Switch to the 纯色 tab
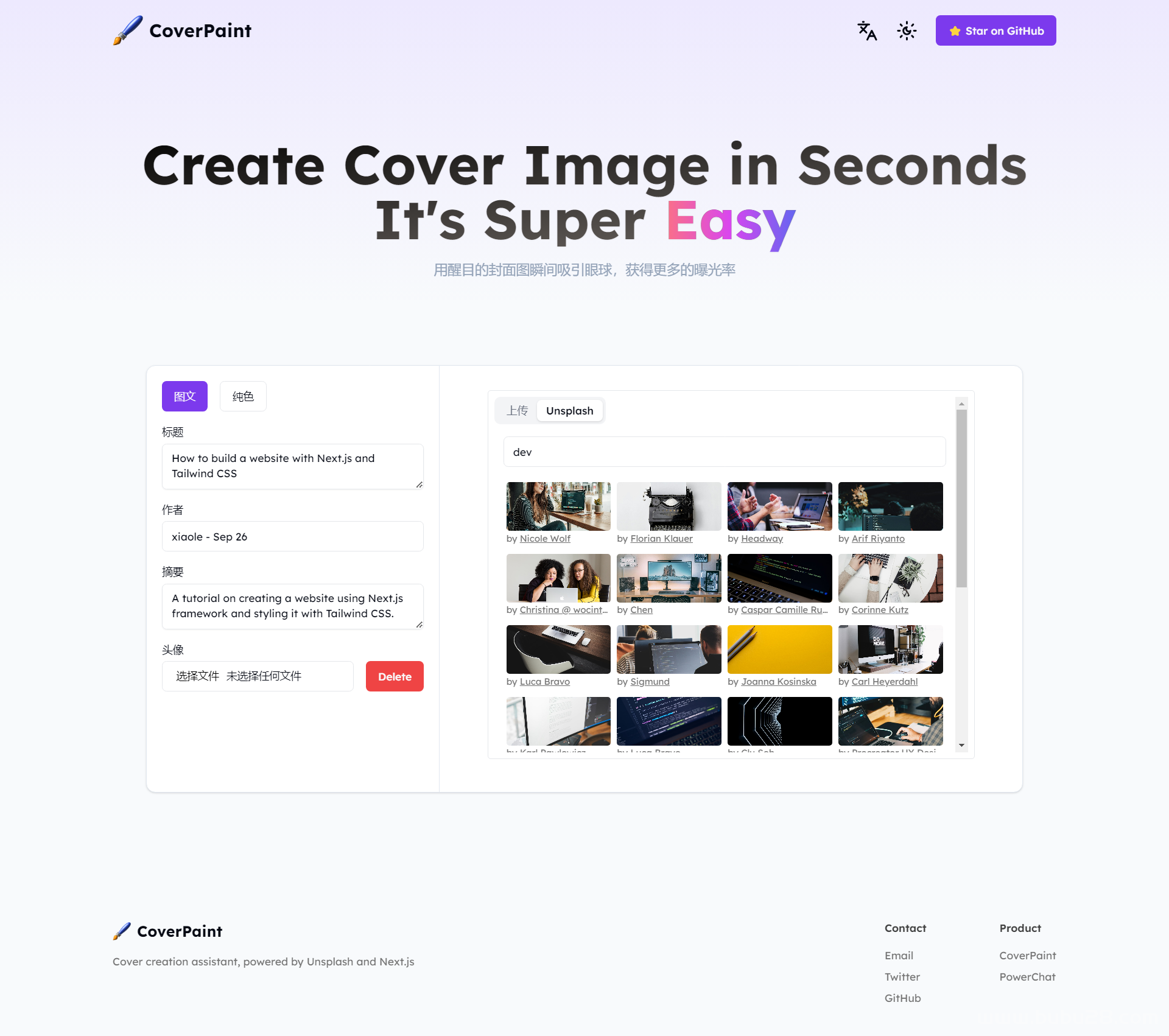 242,396
